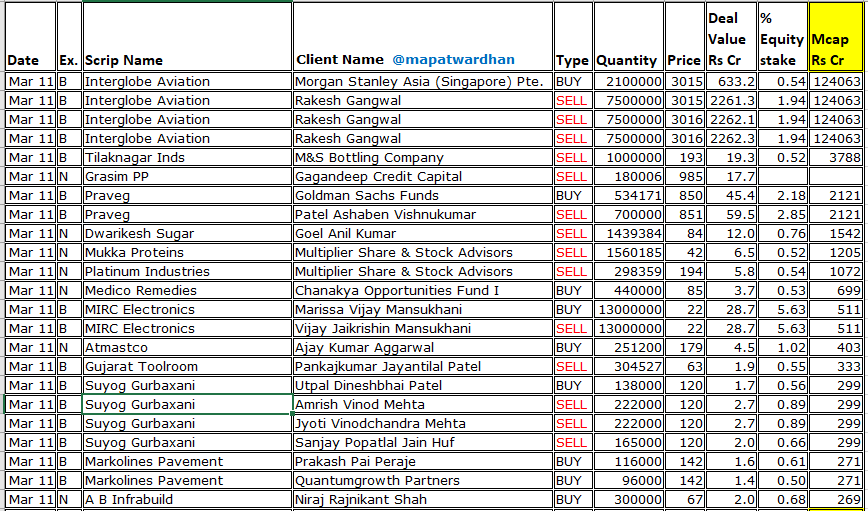Select the quantity cell 304527
Screen dimensions: 868x511
pos(628,367)
